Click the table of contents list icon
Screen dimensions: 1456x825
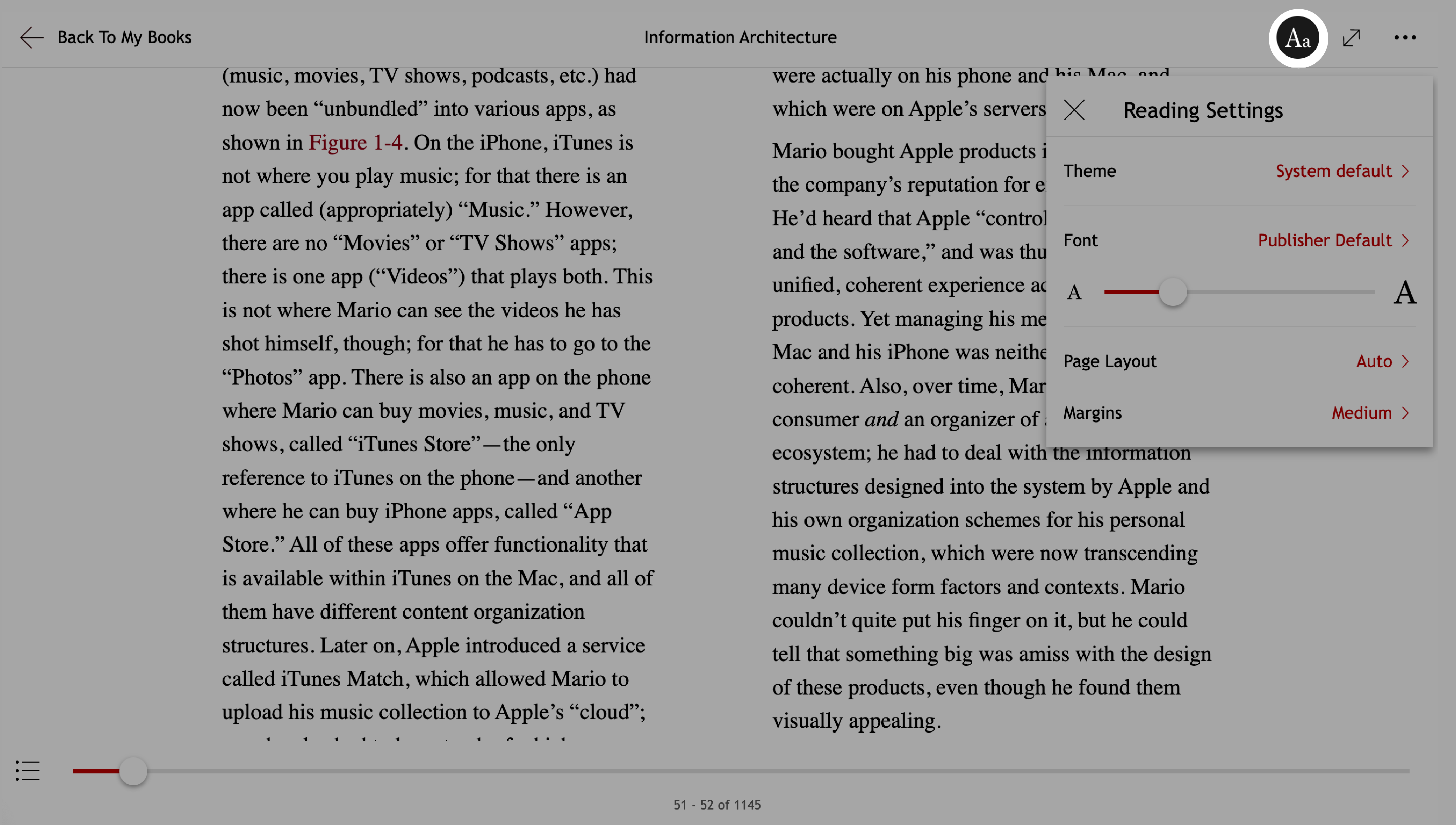27,771
